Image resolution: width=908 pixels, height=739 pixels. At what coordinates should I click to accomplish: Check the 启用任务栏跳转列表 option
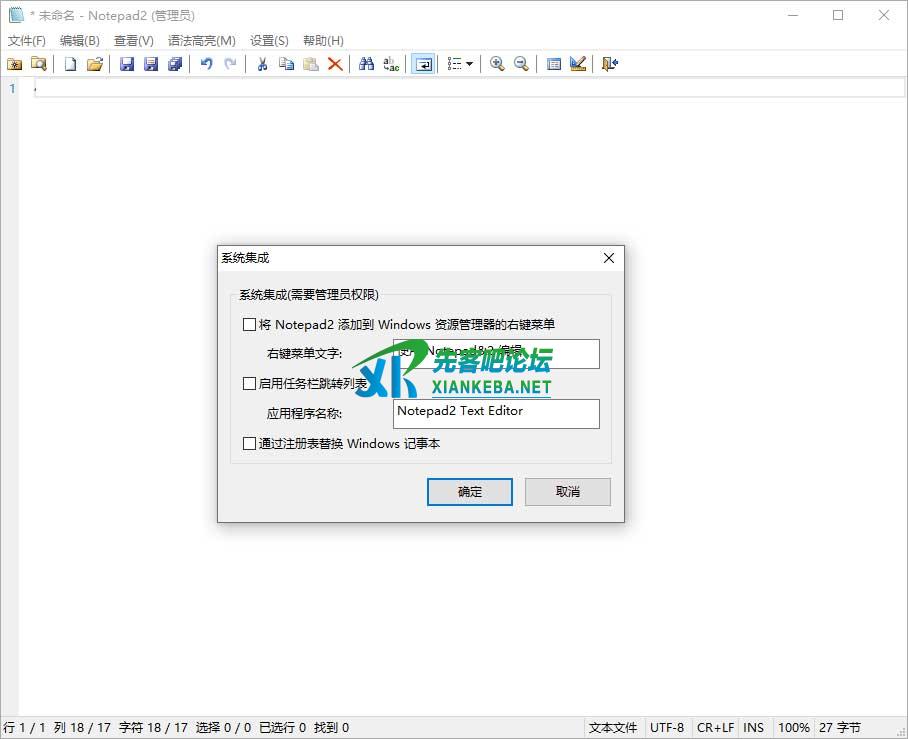point(250,383)
